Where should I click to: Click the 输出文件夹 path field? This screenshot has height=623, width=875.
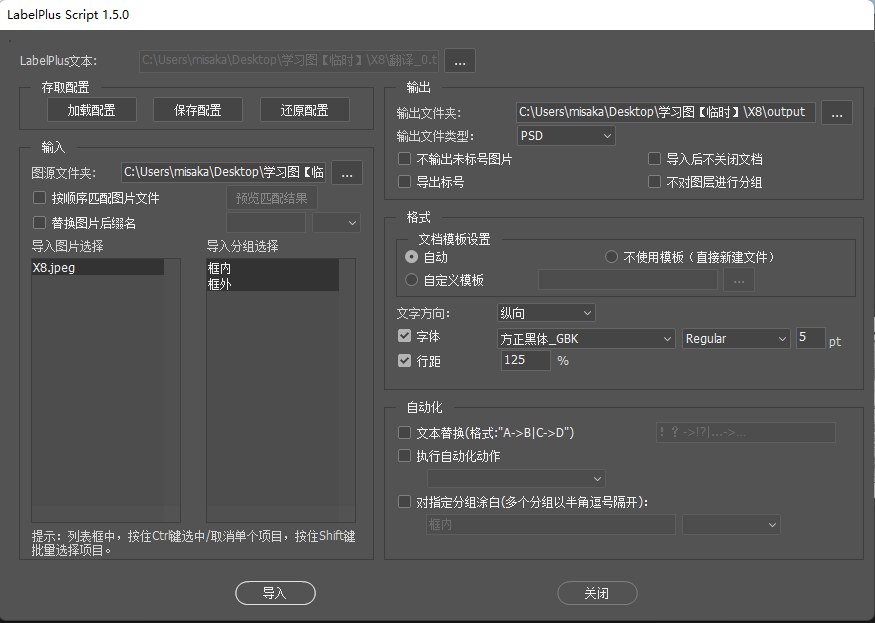click(666, 112)
